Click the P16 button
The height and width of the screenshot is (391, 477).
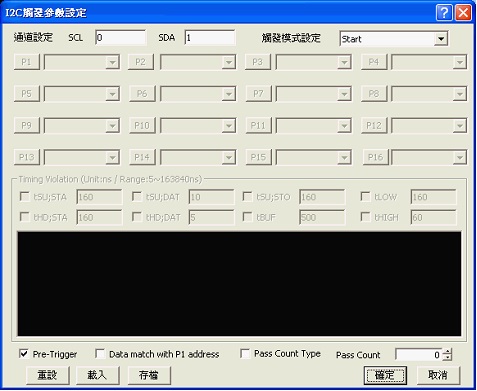[376, 157]
